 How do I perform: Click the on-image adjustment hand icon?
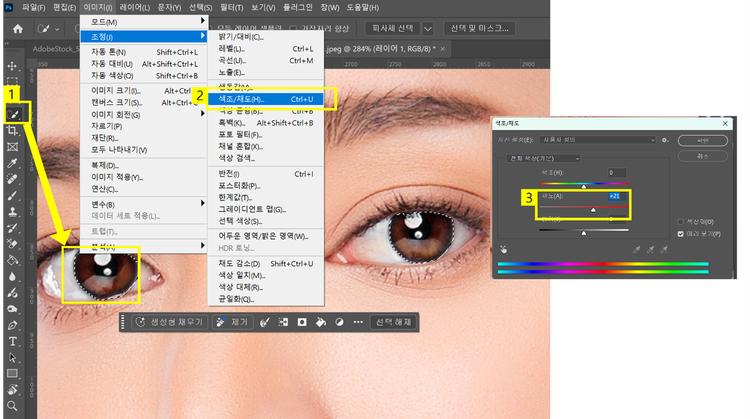coord(504,249)
